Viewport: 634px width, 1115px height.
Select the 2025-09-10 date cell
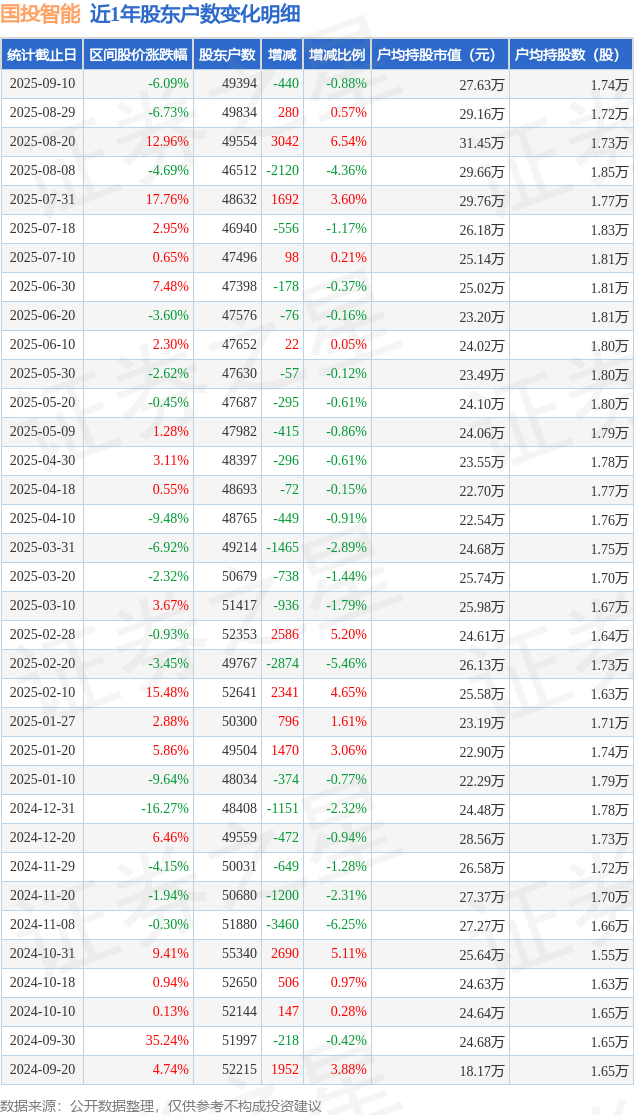coord(42,83)
